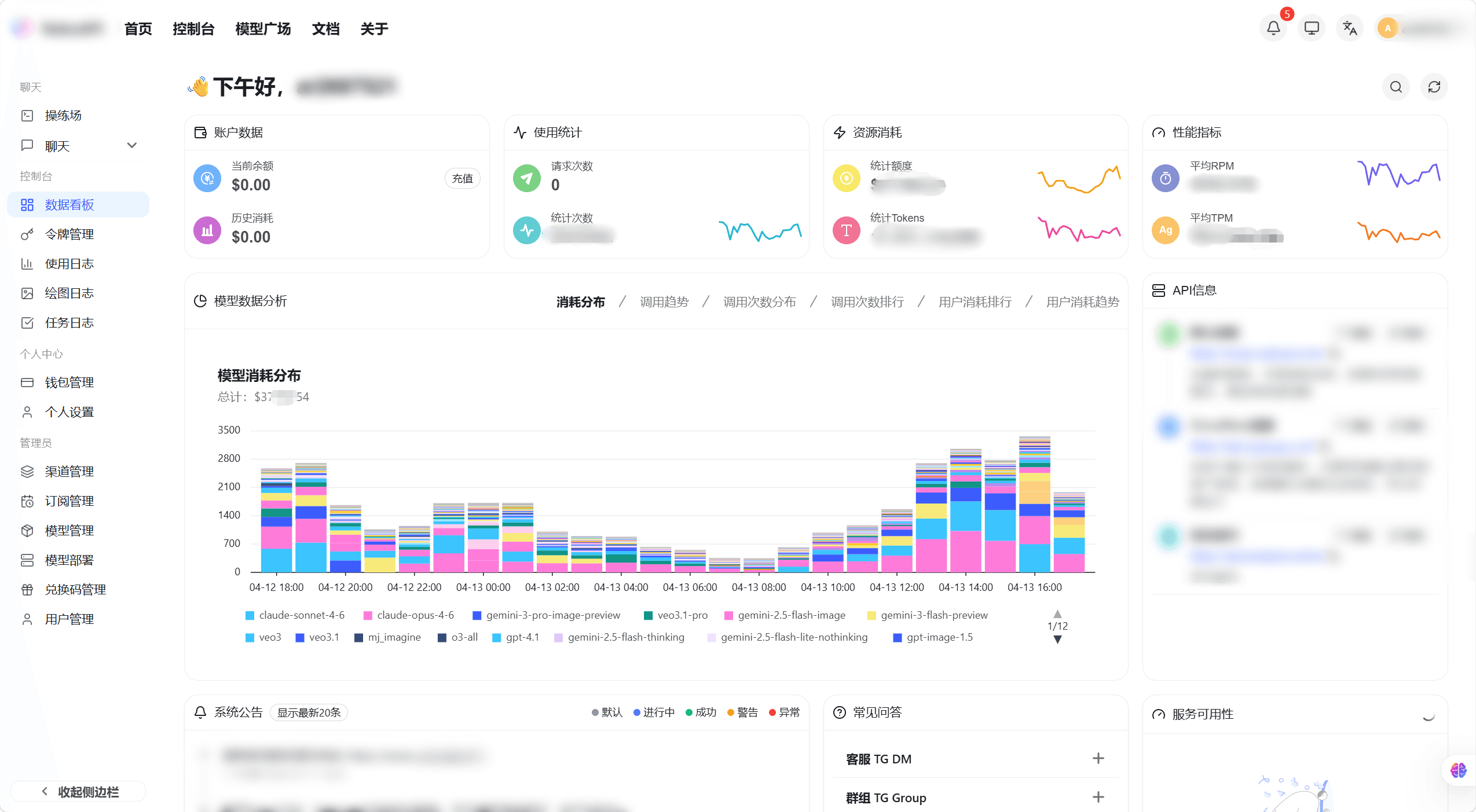1476x812 pixels.
Task: Open 令牌管理 in the sidebar
Action: (68, 234)
